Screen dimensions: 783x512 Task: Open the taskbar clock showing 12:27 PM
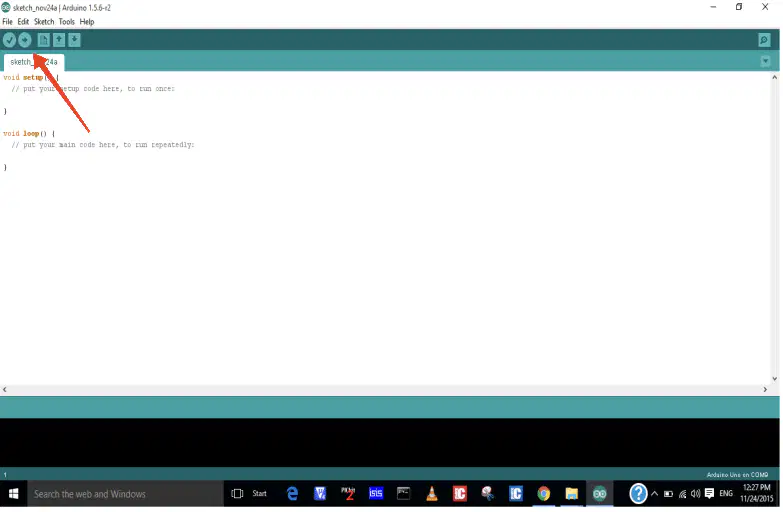click(x=757, y=493)
